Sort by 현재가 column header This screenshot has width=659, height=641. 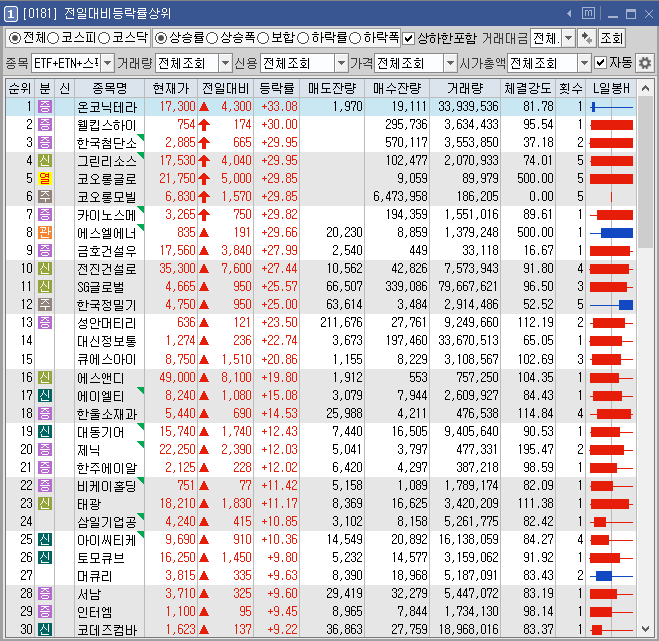[x=171, y=88]
